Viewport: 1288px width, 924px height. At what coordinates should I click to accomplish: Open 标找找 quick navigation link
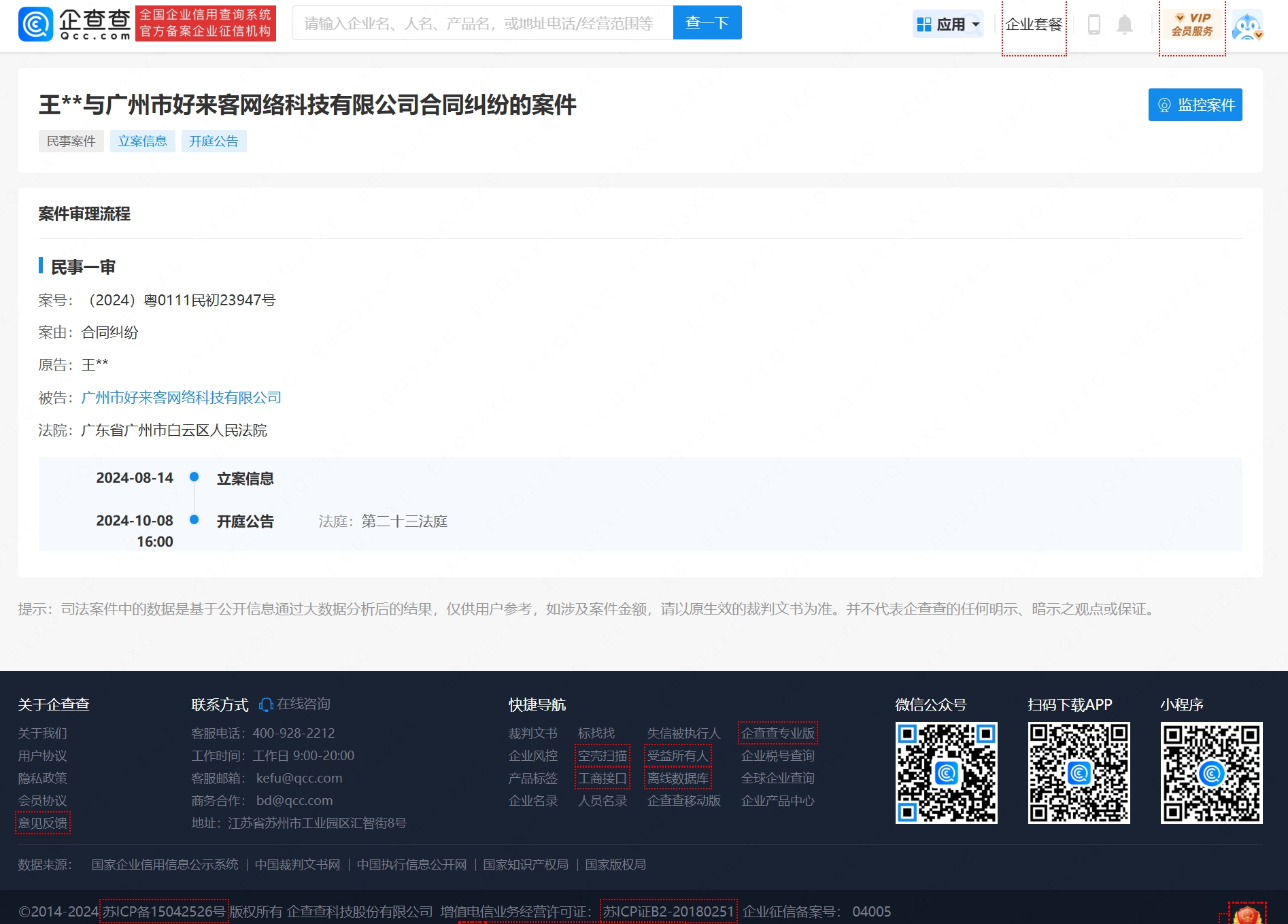[x=596, y=733]
